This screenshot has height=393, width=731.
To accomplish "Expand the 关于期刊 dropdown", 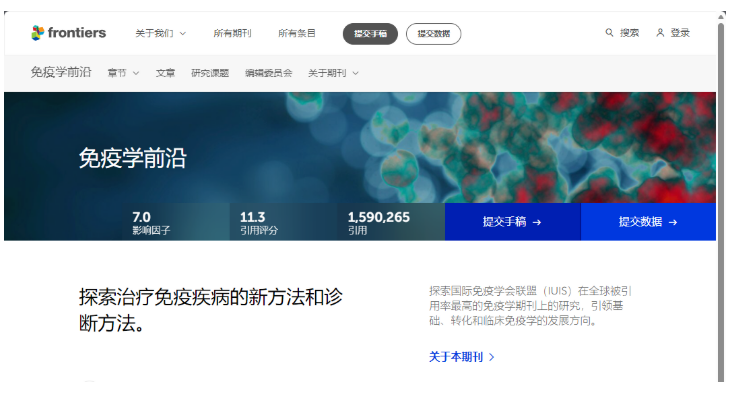I will tap(333, 73).
